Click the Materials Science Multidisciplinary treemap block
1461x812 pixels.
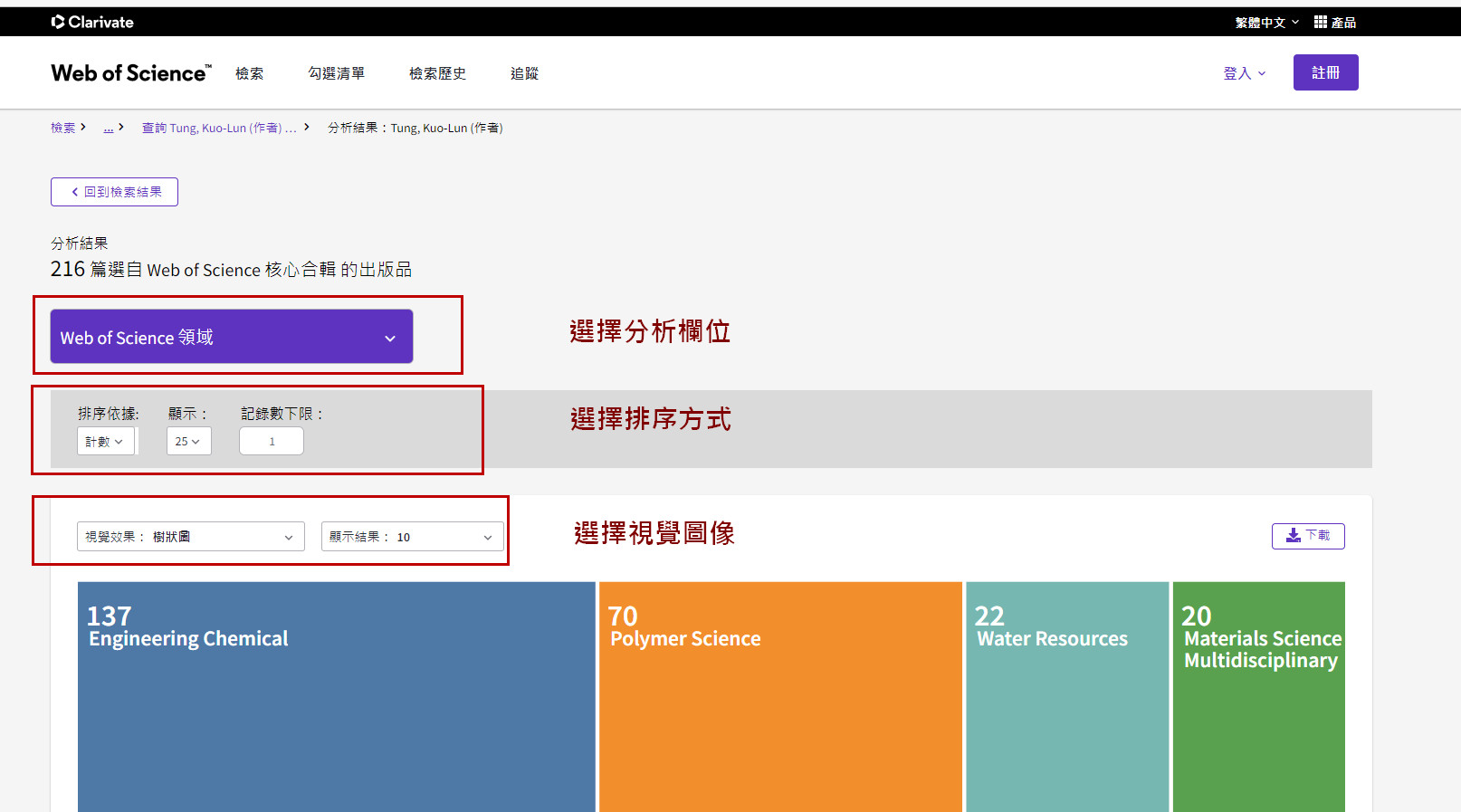pos(1259,697)
